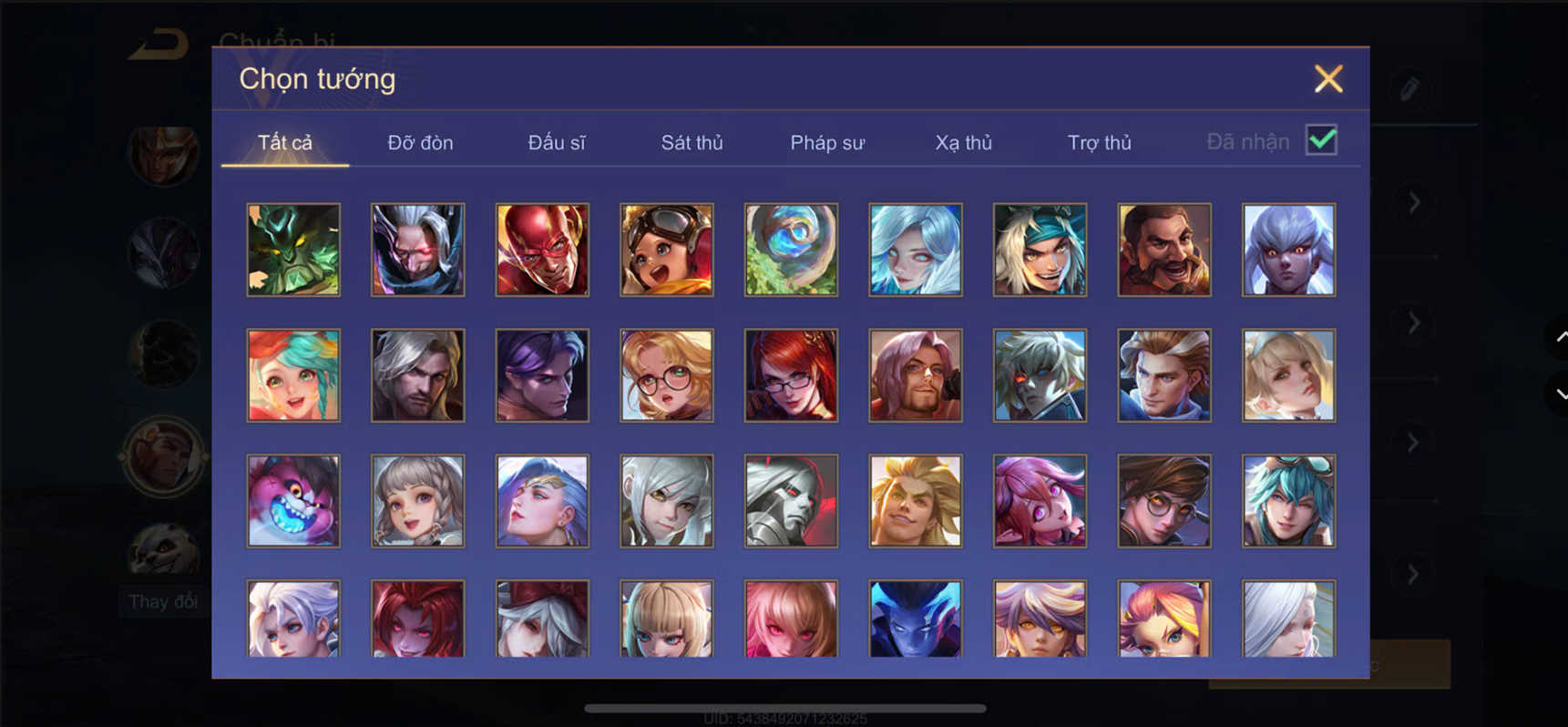Switch to the Trợ thủ tab
The height and width of the screenshot is (727, 1568).
click(x=1100, y=142)
